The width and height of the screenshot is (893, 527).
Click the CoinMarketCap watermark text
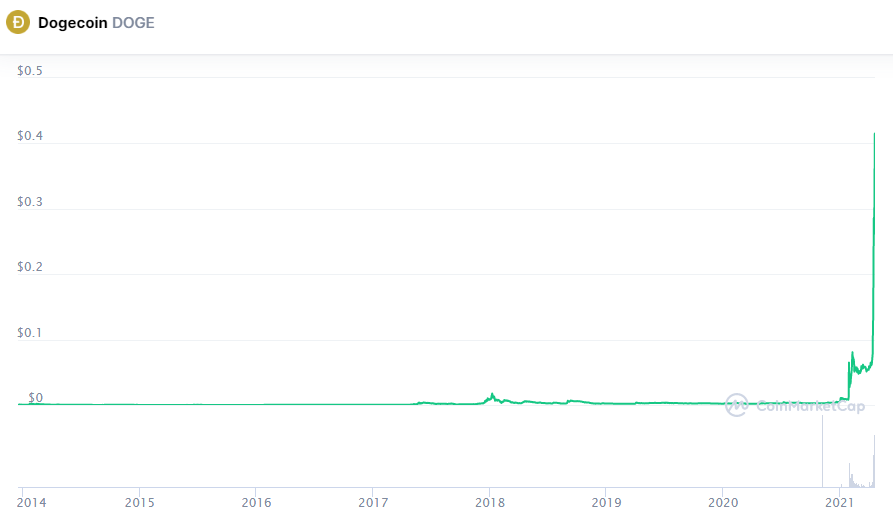coord(810,406)
